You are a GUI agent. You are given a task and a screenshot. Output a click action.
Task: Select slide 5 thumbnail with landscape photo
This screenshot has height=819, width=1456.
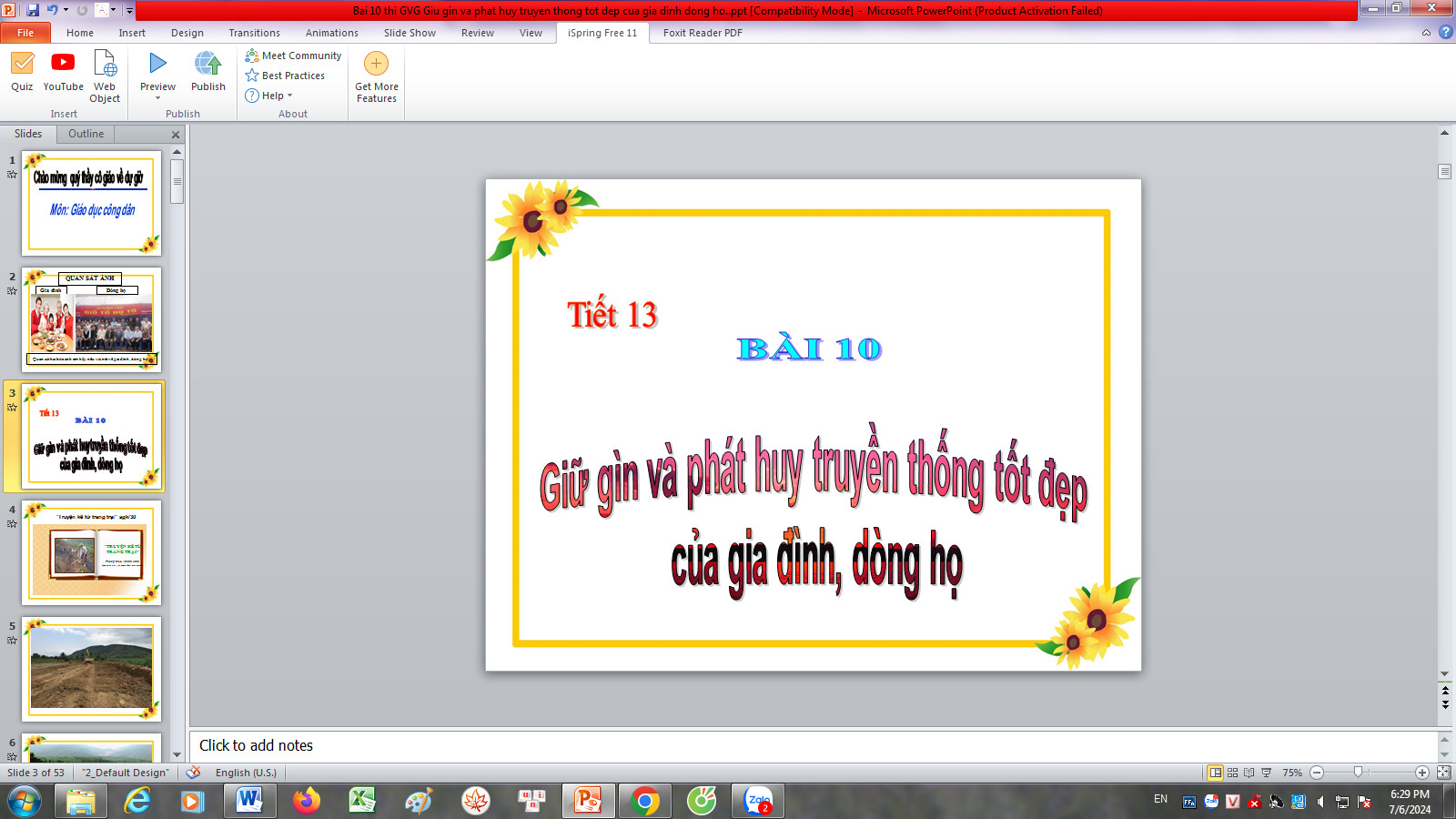(92, 669)
